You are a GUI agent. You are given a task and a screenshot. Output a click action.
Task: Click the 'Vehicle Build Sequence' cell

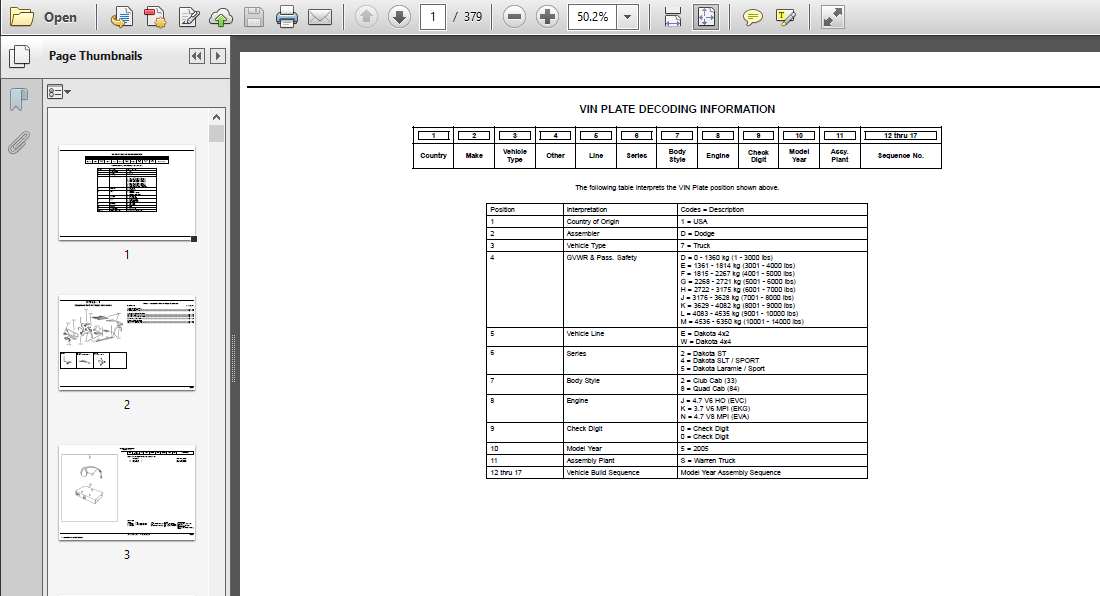point(620,473)
